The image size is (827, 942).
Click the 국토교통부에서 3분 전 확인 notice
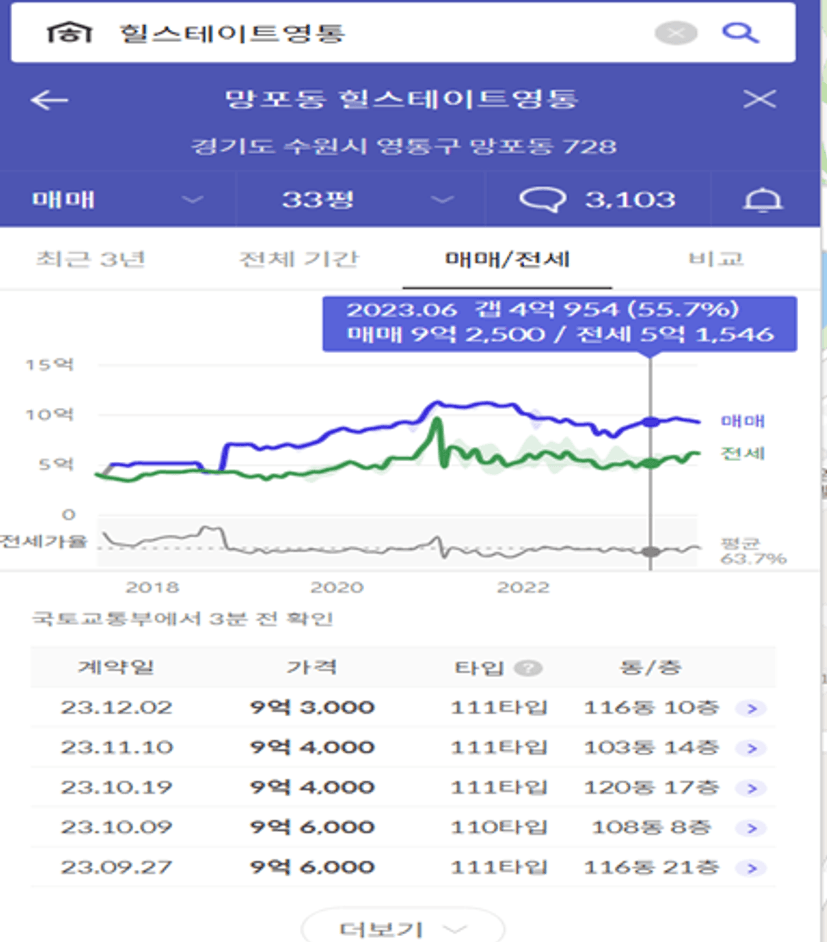coord(182,619)
